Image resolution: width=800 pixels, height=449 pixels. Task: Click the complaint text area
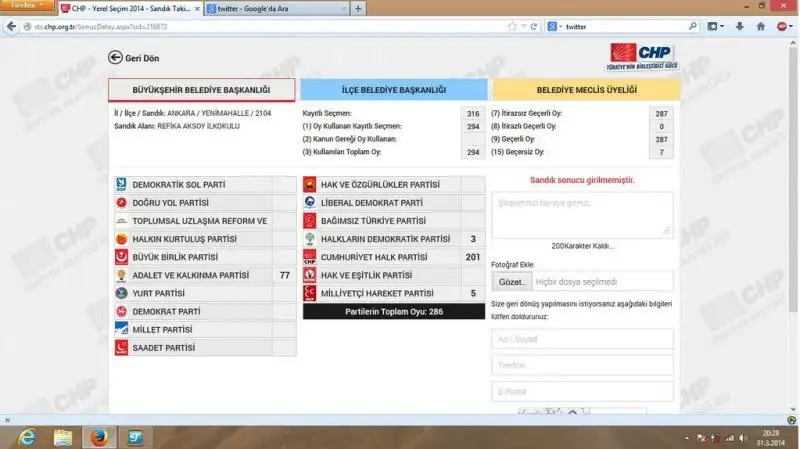click(x=582, y=215)
